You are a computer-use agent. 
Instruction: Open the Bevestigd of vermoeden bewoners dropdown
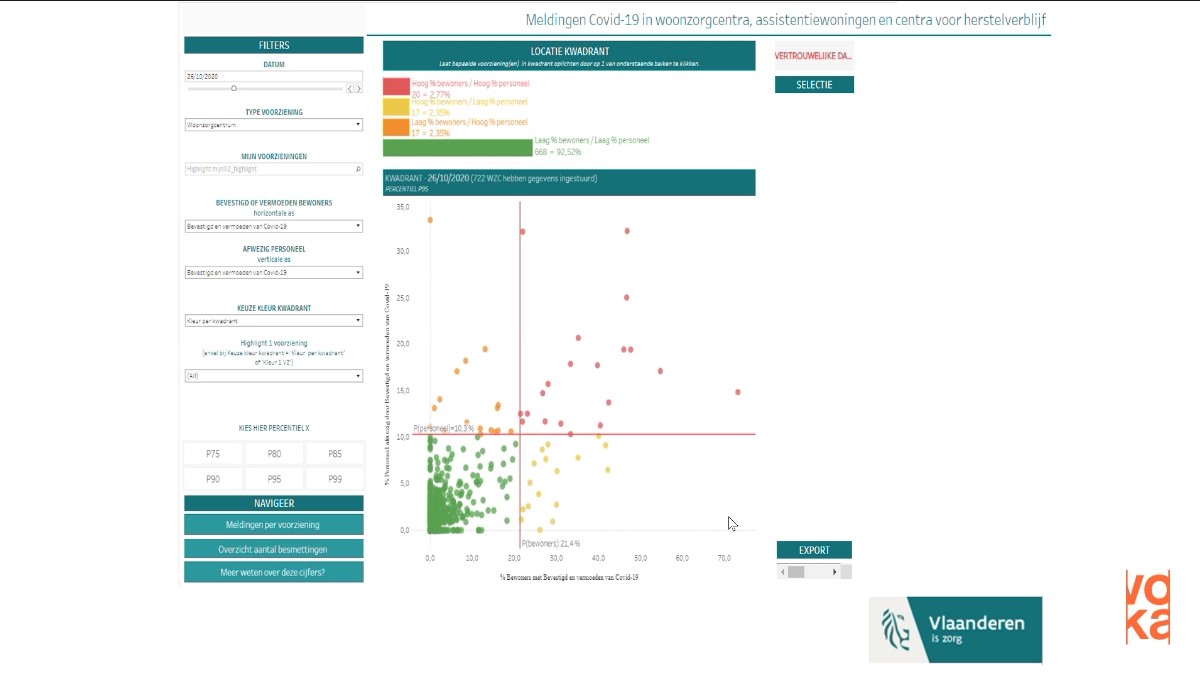pyautogui.click(x=273, y=226)
